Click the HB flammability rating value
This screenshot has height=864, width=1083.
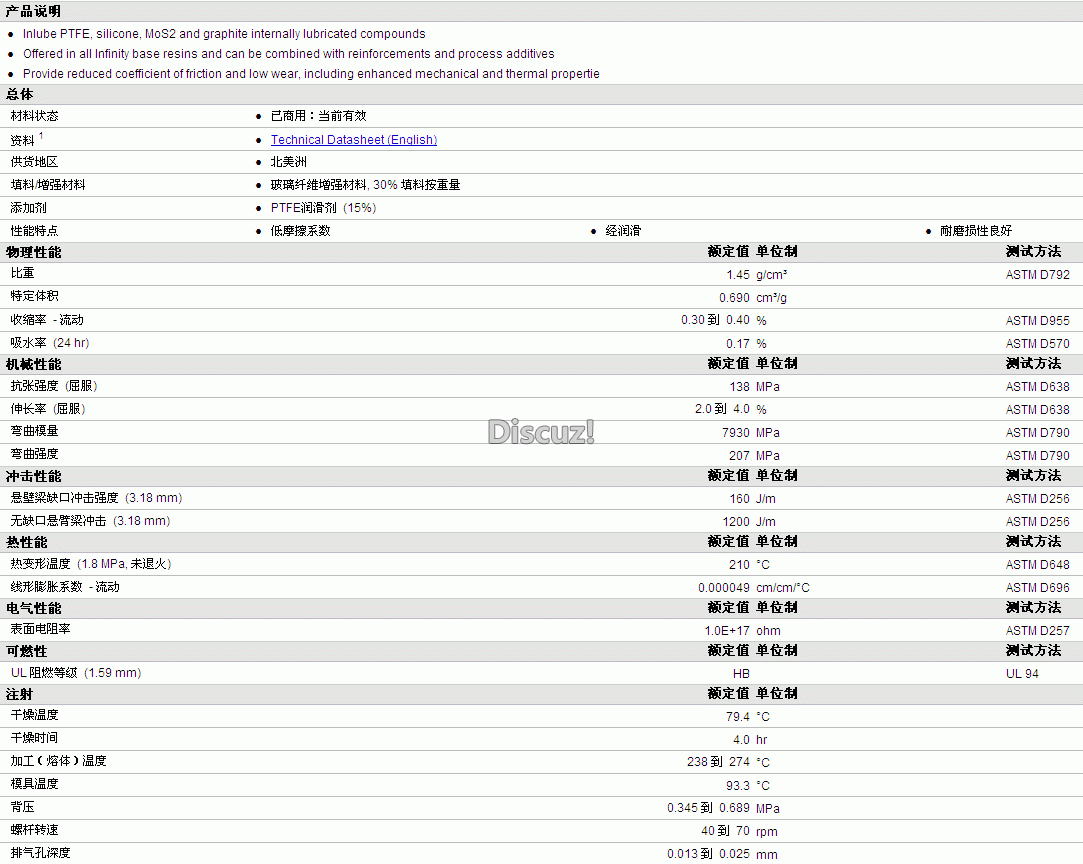click(741, 673)
